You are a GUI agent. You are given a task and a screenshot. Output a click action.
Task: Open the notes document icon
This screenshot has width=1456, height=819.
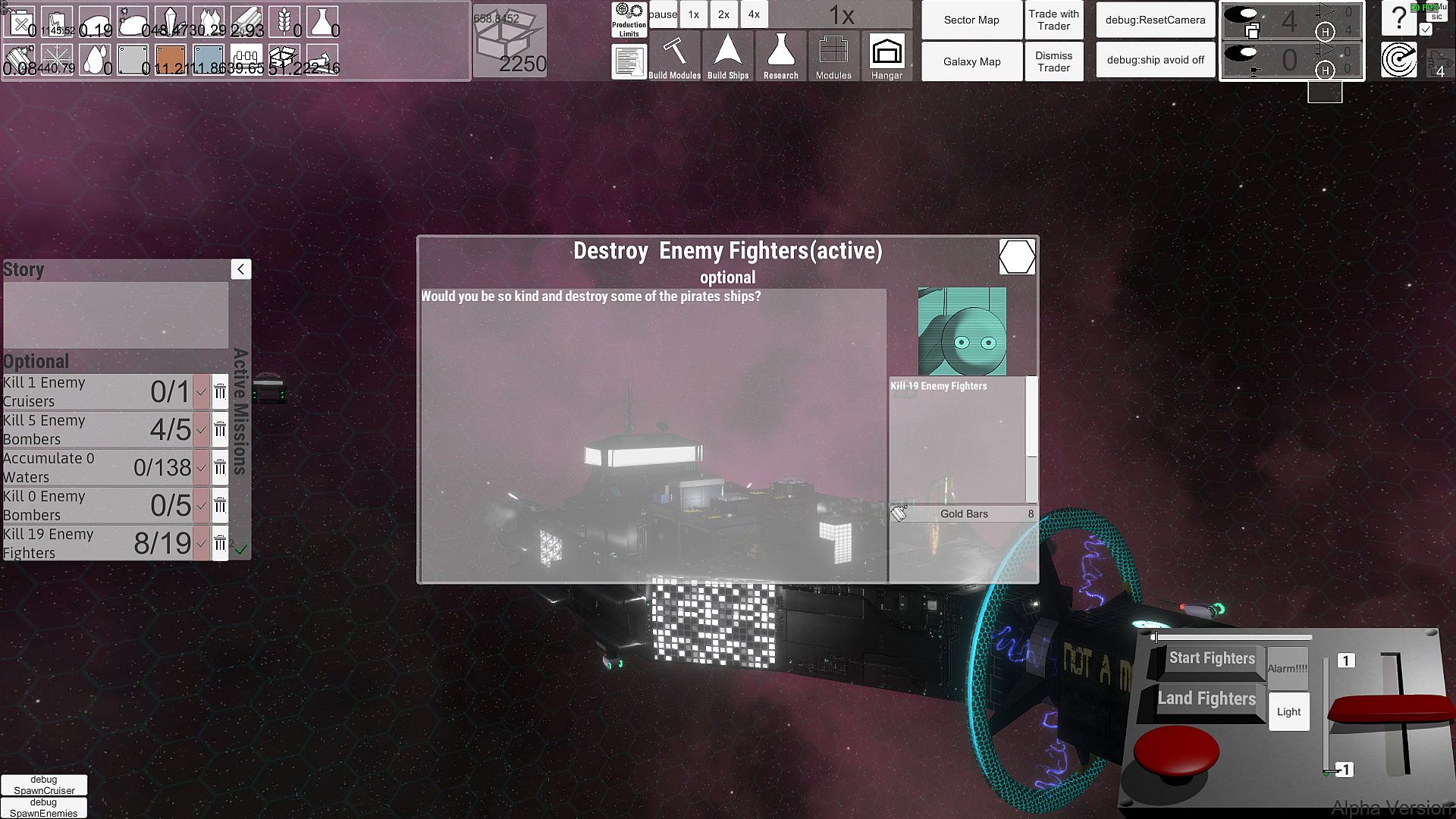[629, 61]
